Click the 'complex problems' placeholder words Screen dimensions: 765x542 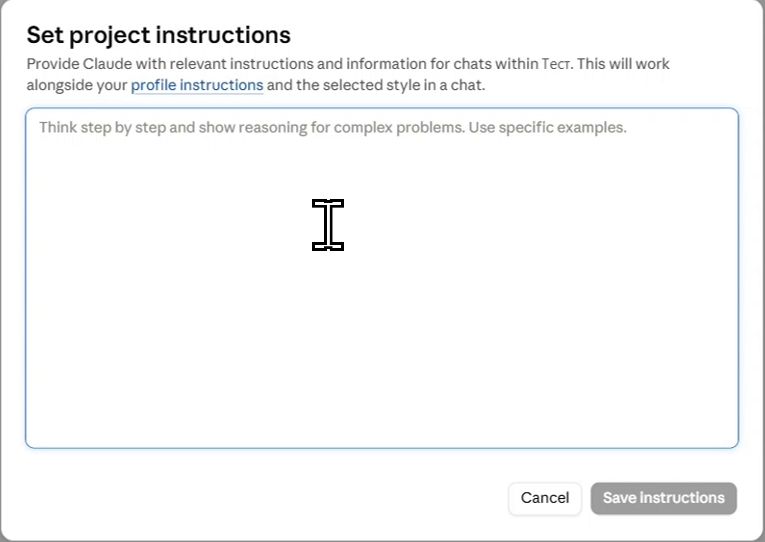click(x=399, y=128)
